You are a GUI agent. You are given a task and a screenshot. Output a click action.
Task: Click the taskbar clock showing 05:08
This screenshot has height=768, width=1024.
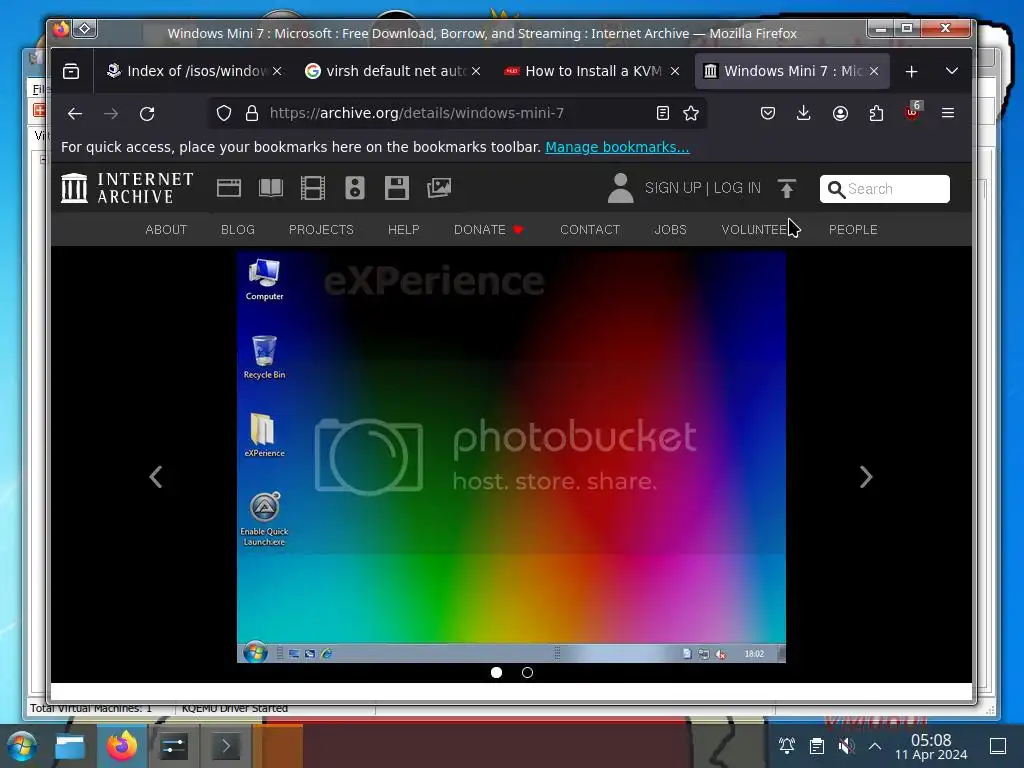tap(931, 747)
